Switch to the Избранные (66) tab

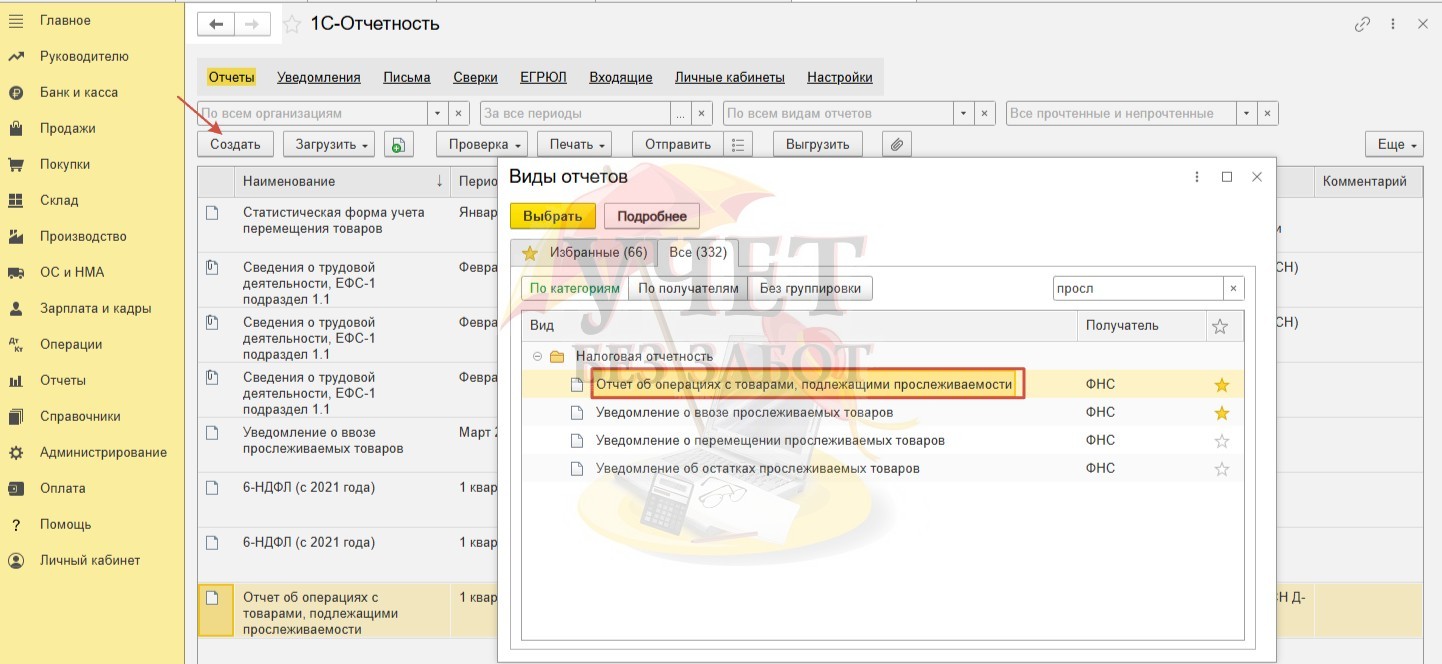pos(585,253)
